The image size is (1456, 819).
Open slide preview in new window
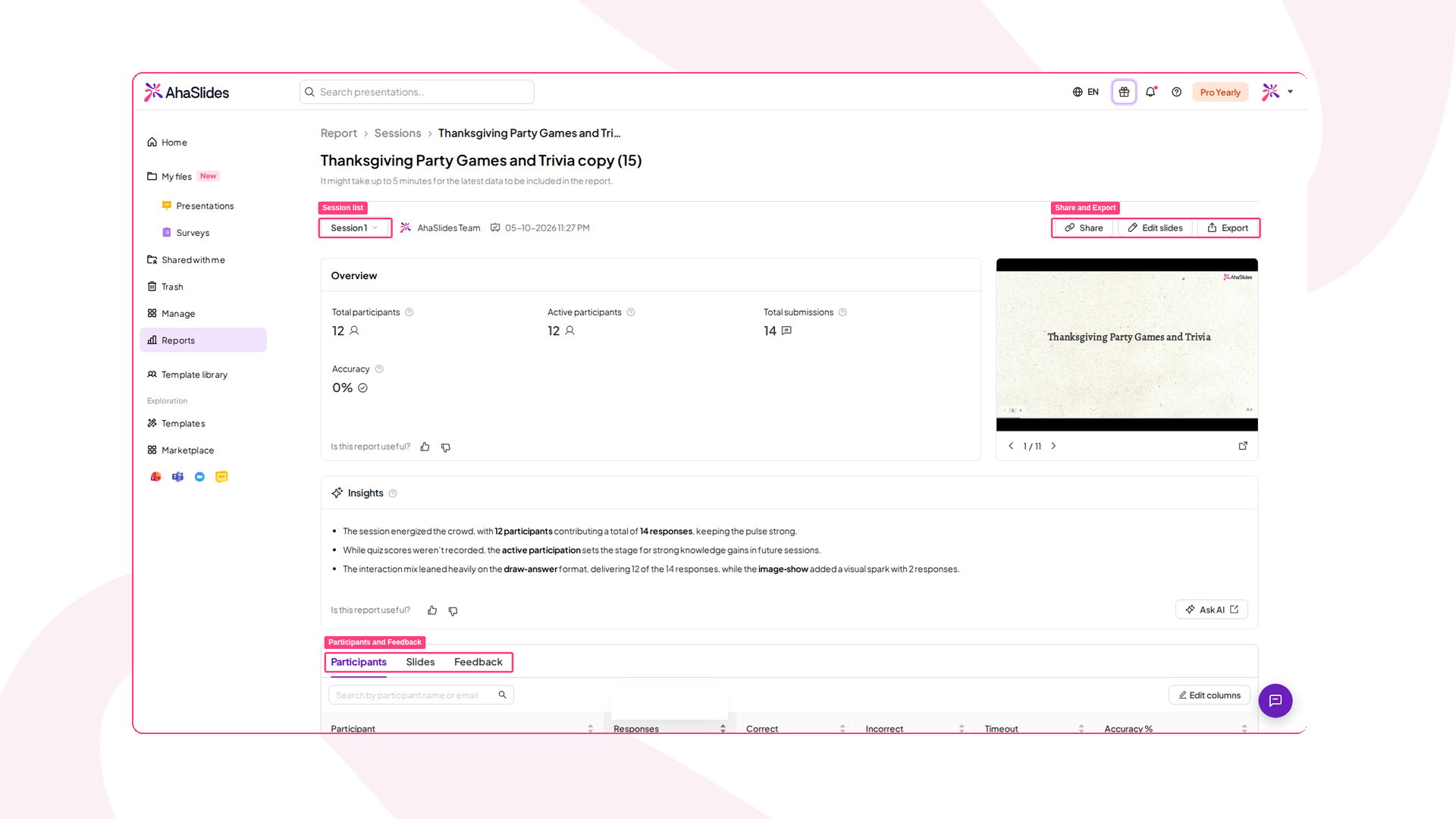pos(1243,446)
